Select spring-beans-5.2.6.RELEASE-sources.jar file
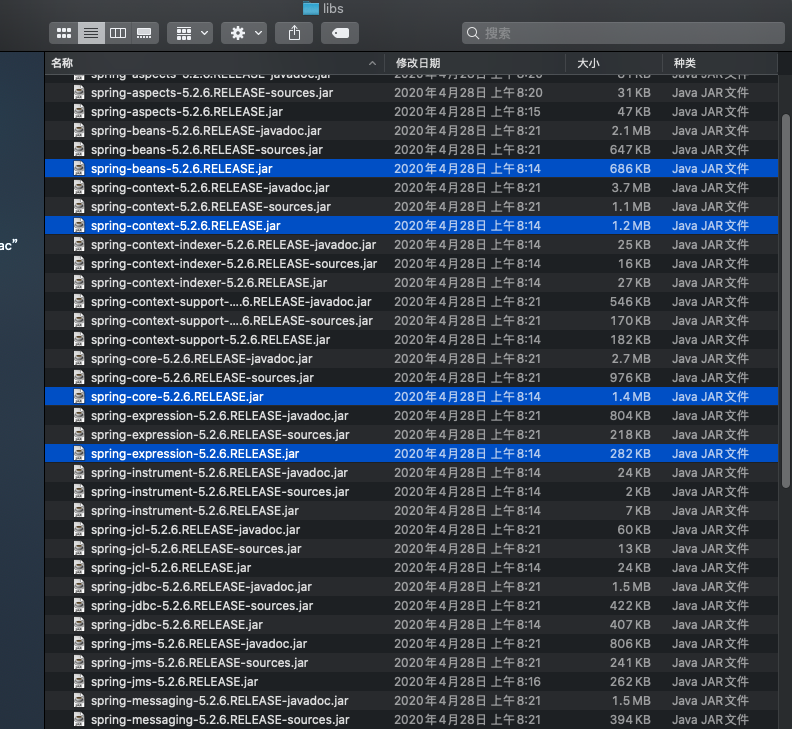This screenshot has height=729, width=792. (412, 150)
